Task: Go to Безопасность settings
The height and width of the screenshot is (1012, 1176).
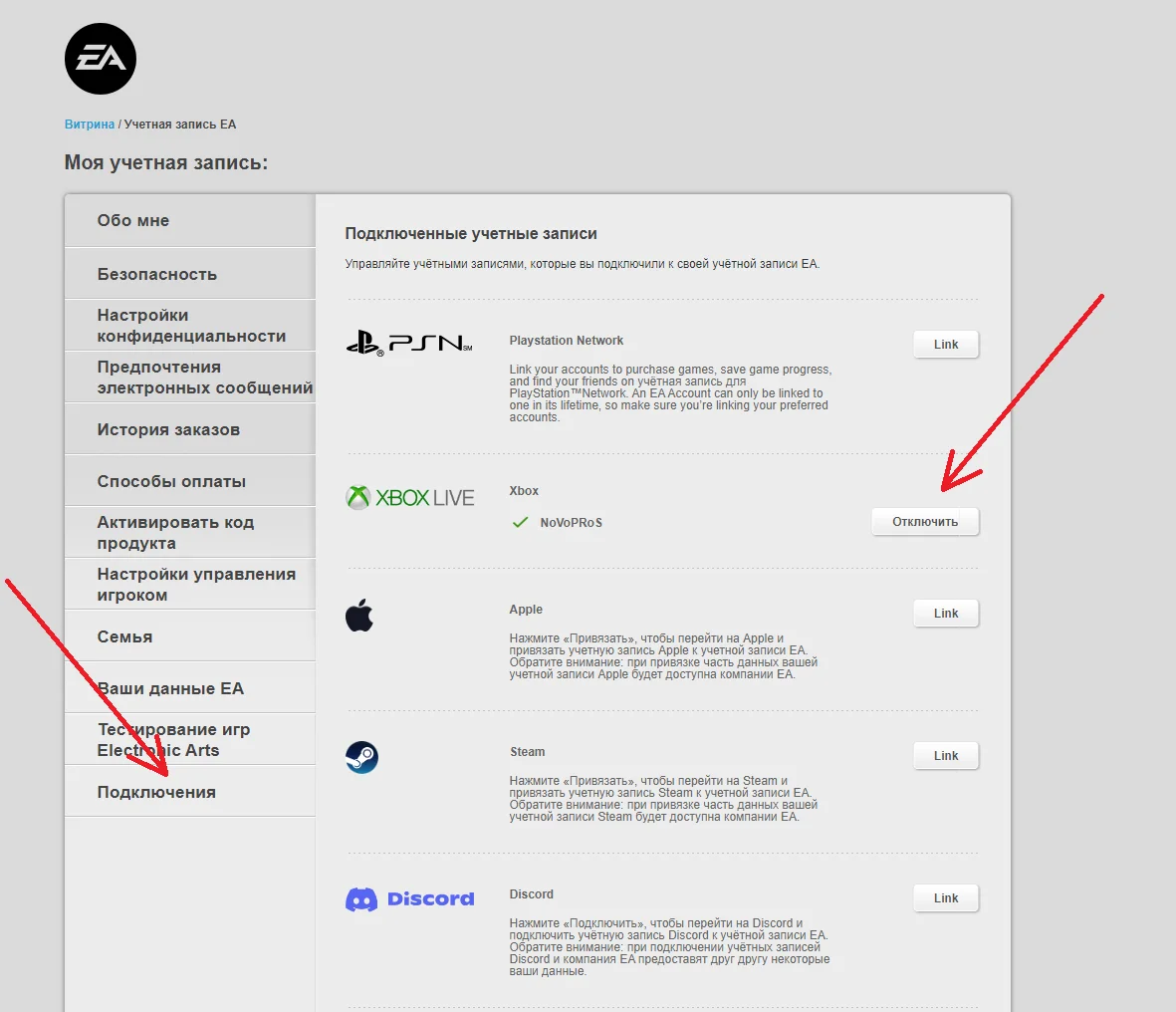Action: 190,274
